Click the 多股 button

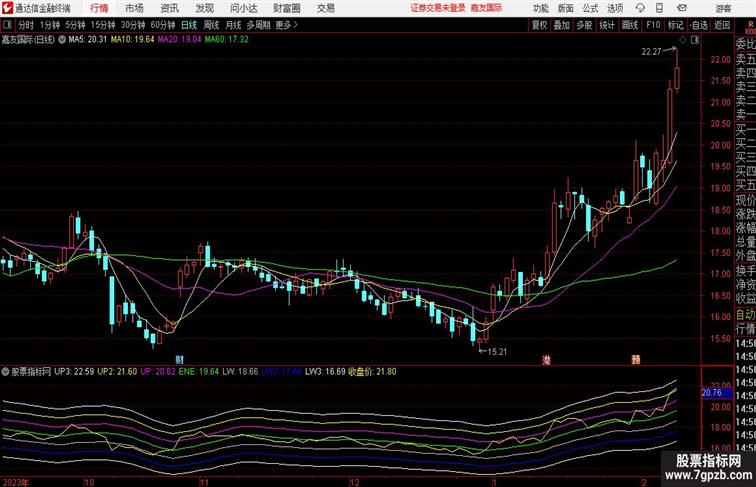point(584,25)
